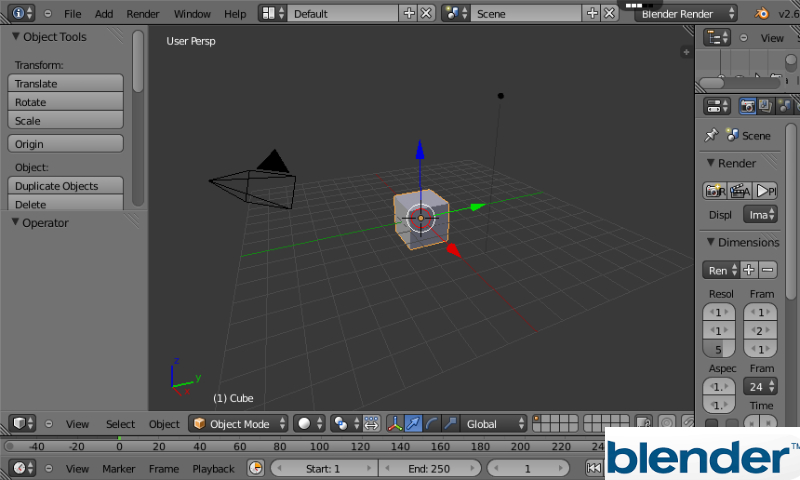Image resolution: width=800 pixels, height=480 pixels.
Task: Click the jump-to-start playback icon
Action: point(594,468)
